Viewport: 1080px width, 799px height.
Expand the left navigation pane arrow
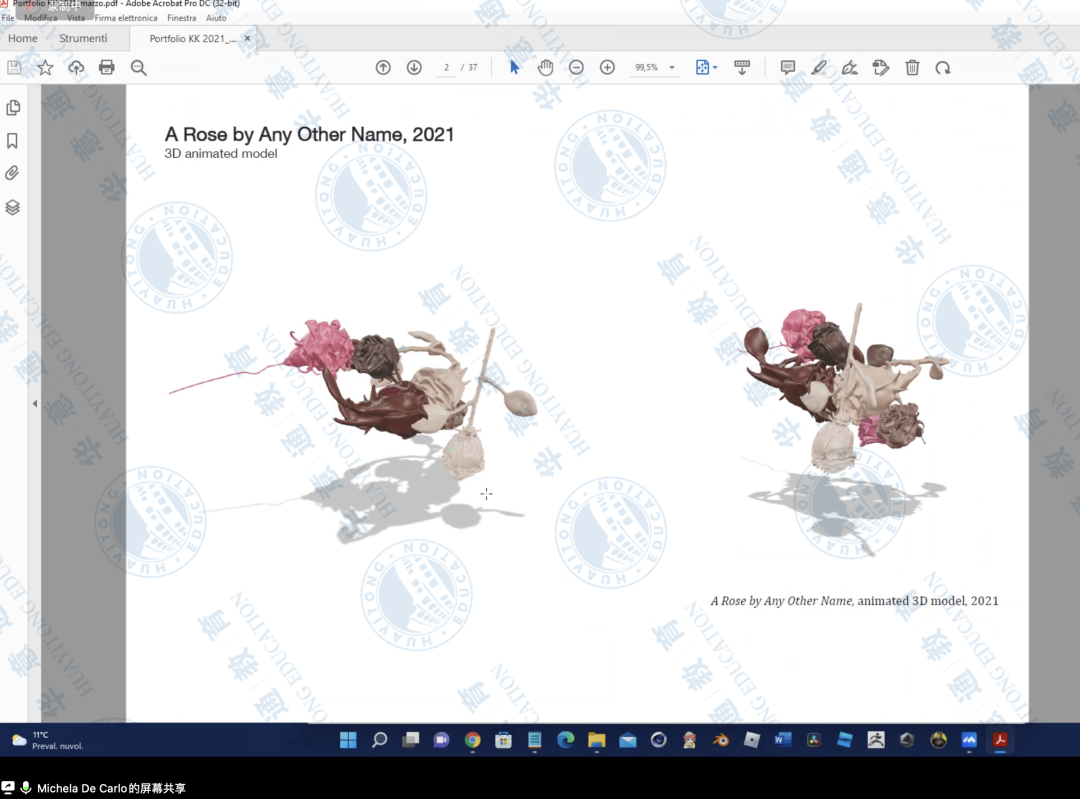click(x=35, y=404)
